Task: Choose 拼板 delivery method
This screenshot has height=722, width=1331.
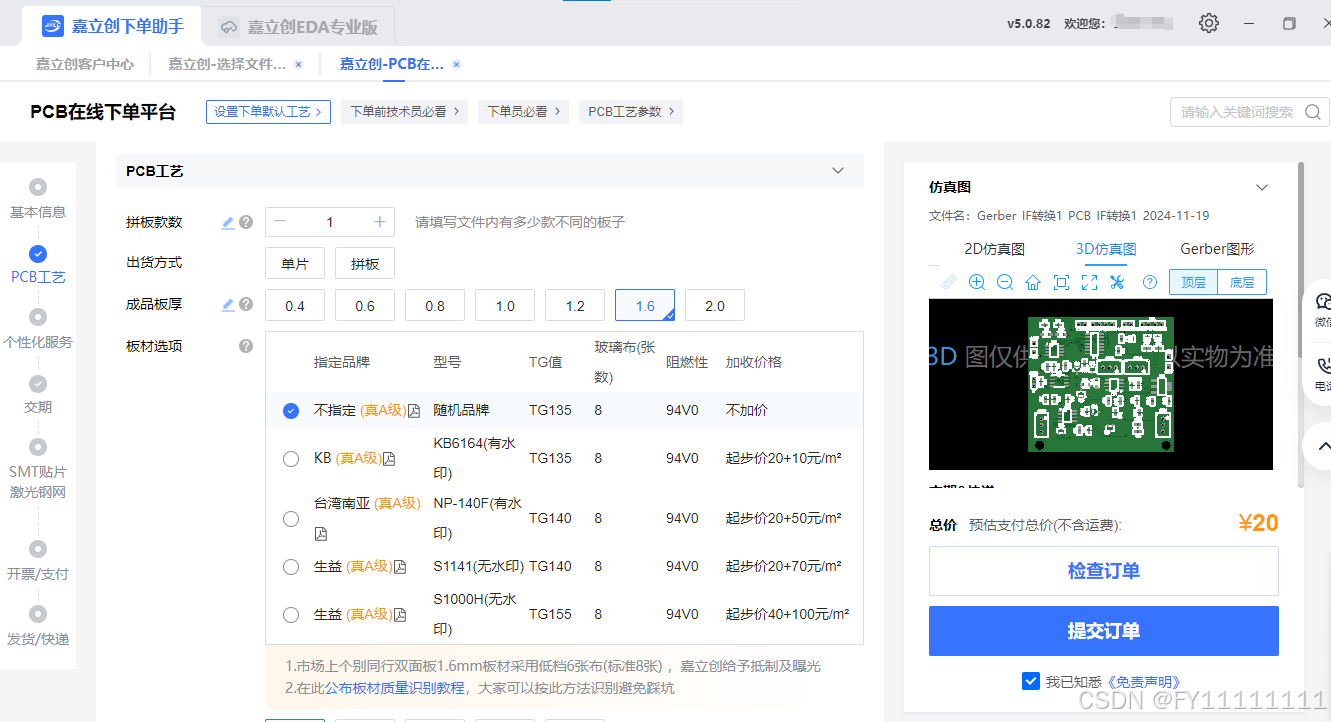Action: [x=365, y=263]
